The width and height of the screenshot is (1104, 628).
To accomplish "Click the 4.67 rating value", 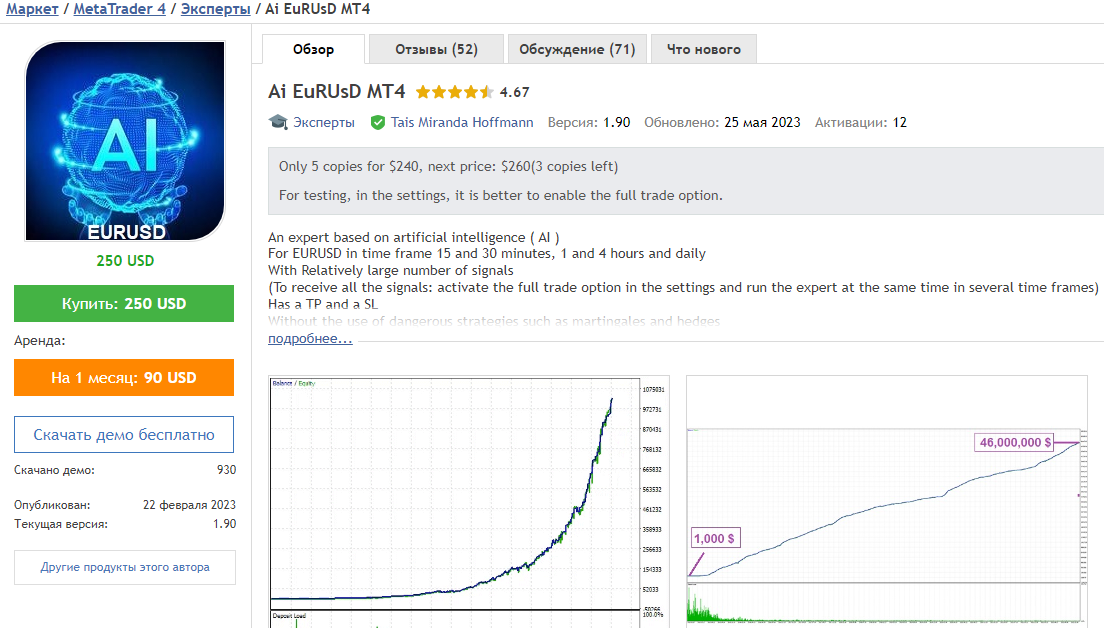I will [x=515, y=92].
